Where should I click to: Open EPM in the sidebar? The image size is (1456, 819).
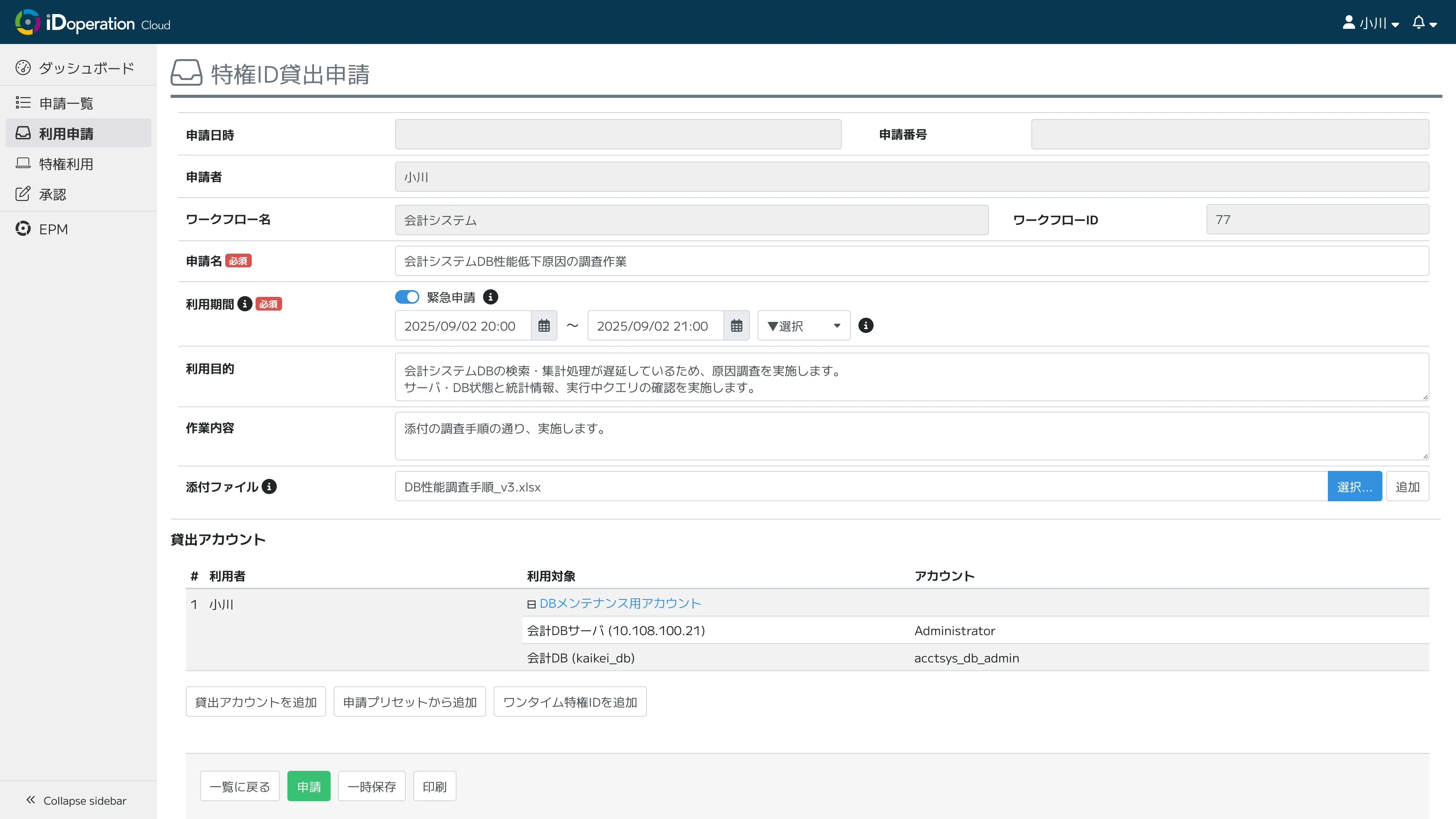[x=53, y=229]
